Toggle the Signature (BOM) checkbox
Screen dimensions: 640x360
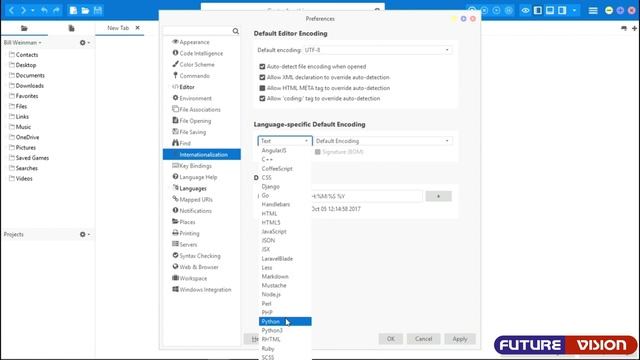(318, 152)
